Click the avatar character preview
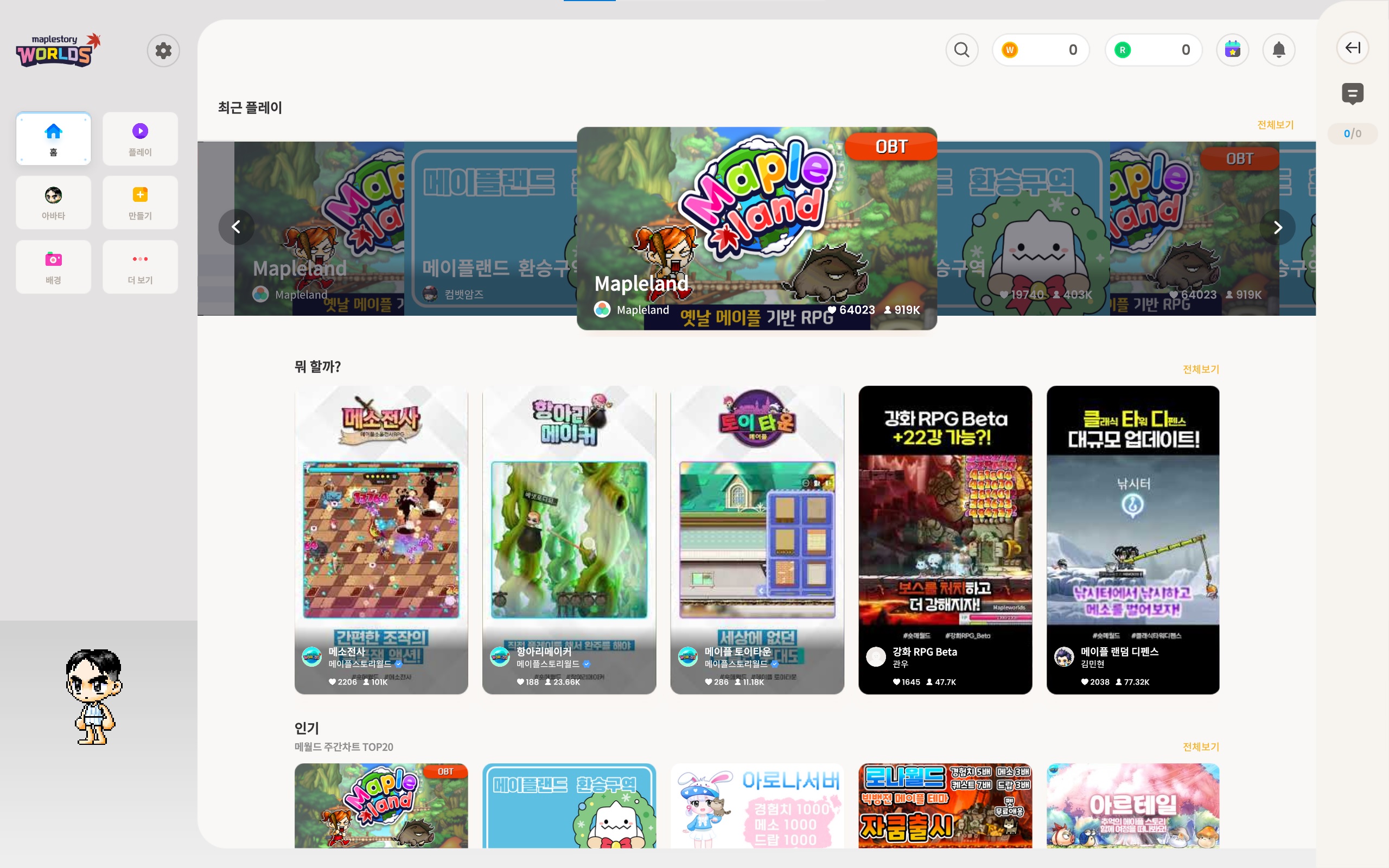1389x868 pixels. [93, 697]
